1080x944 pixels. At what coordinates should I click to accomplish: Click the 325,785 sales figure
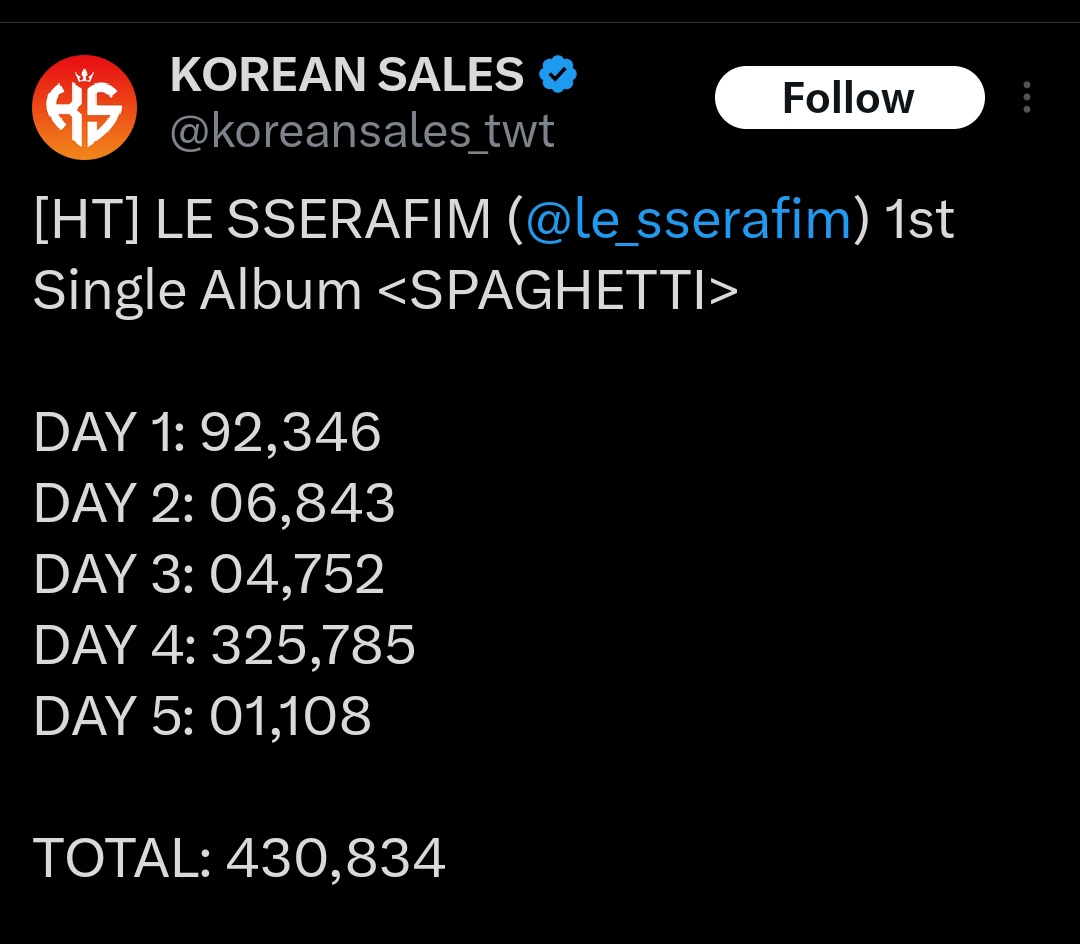click(313, 646)
